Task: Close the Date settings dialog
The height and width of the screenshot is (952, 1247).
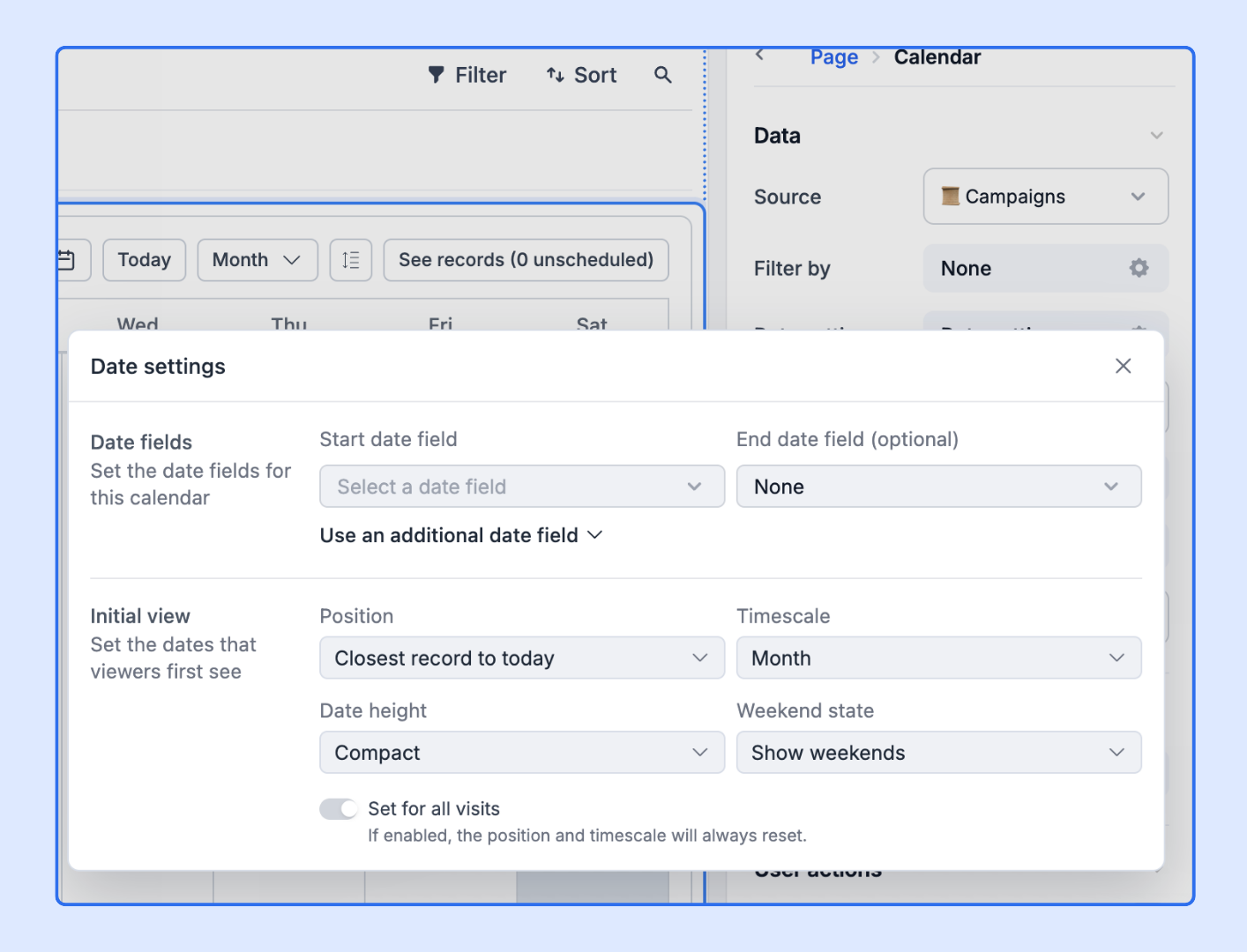Action: [x=1123, y=366]
